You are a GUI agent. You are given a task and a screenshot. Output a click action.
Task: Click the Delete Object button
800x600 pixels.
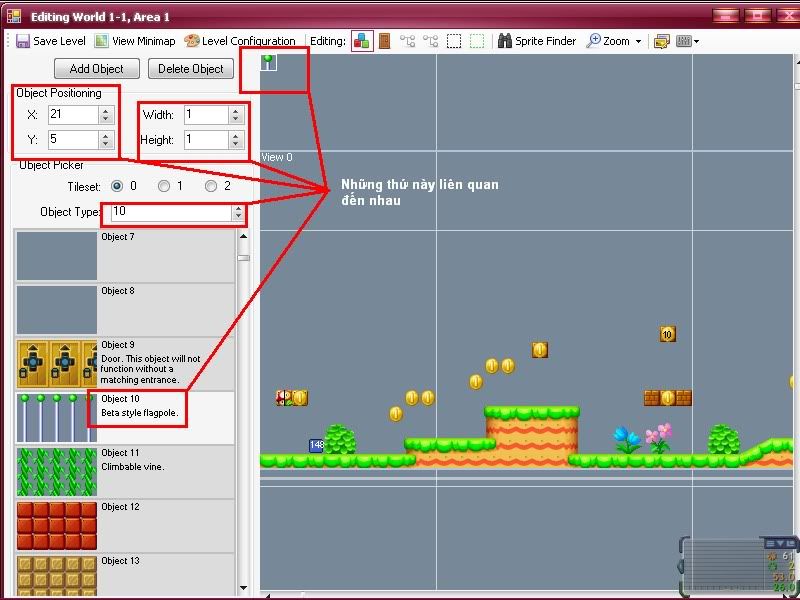[x=191, y=68]
